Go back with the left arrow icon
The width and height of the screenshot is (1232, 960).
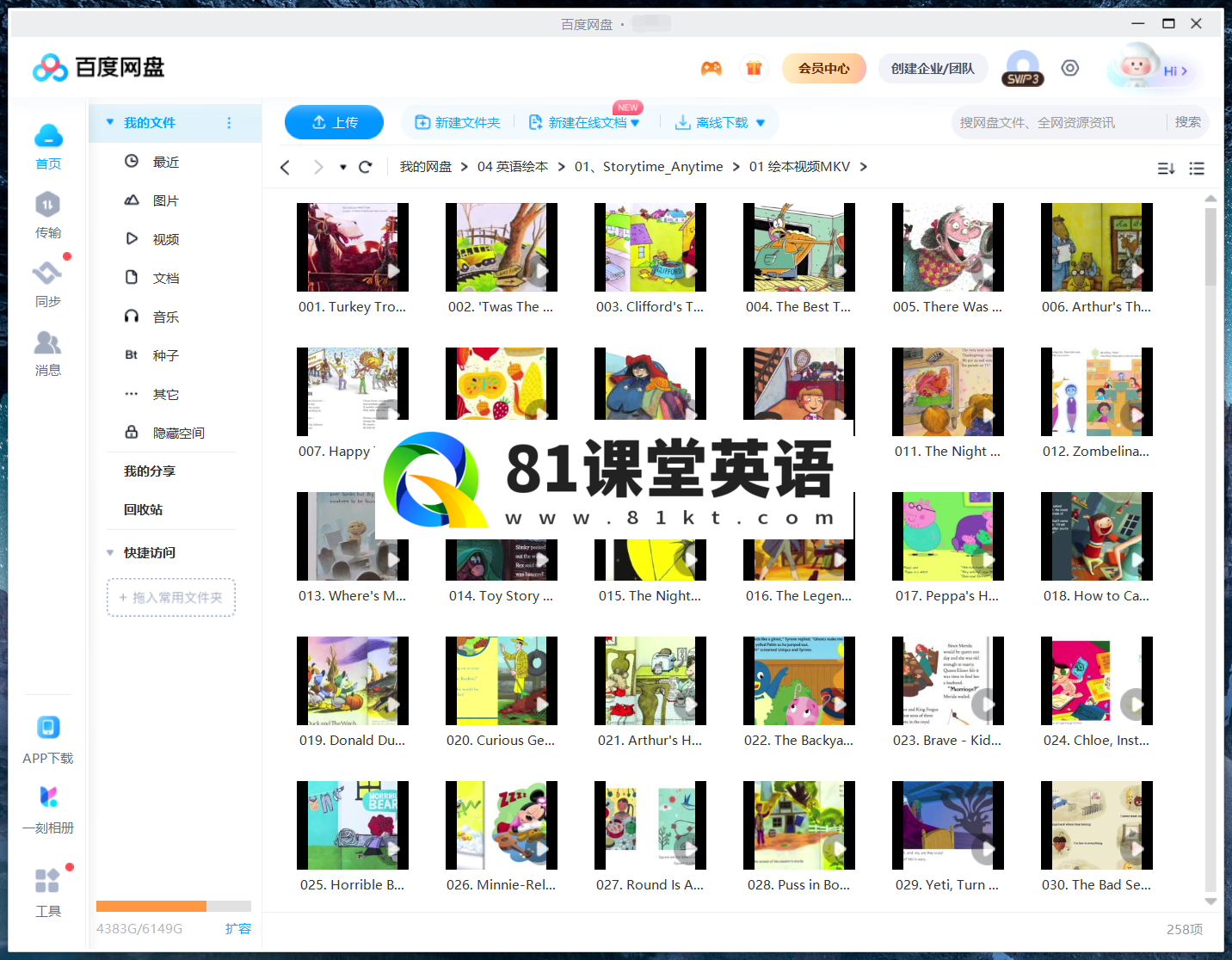coord(286,167)
